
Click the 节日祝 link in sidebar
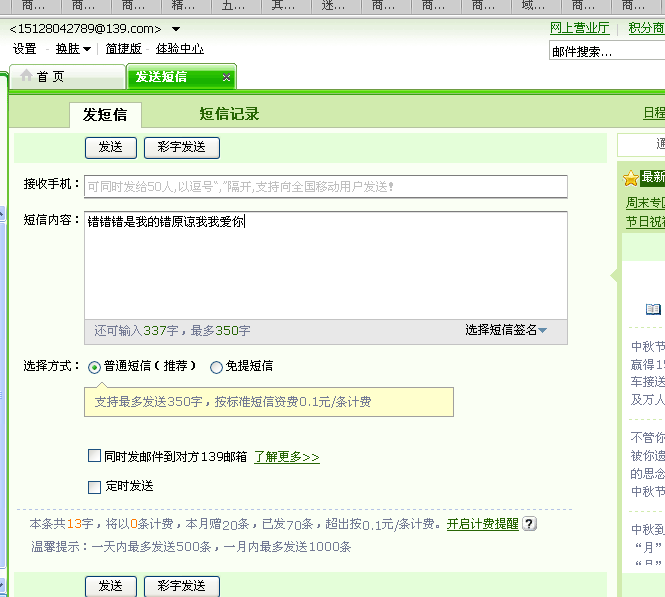point(645,221)
